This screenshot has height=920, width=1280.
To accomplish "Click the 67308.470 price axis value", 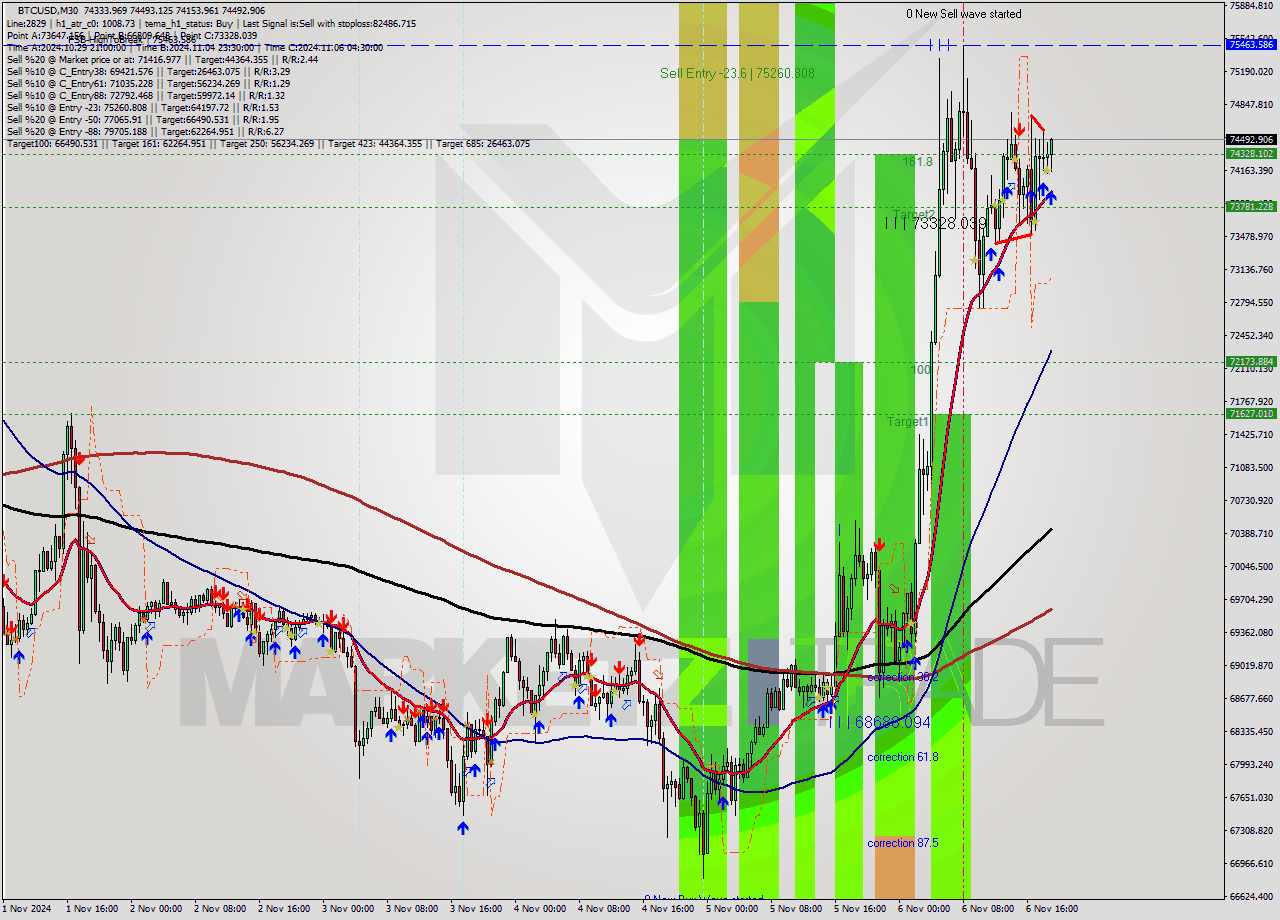I will click(1251, 831).
